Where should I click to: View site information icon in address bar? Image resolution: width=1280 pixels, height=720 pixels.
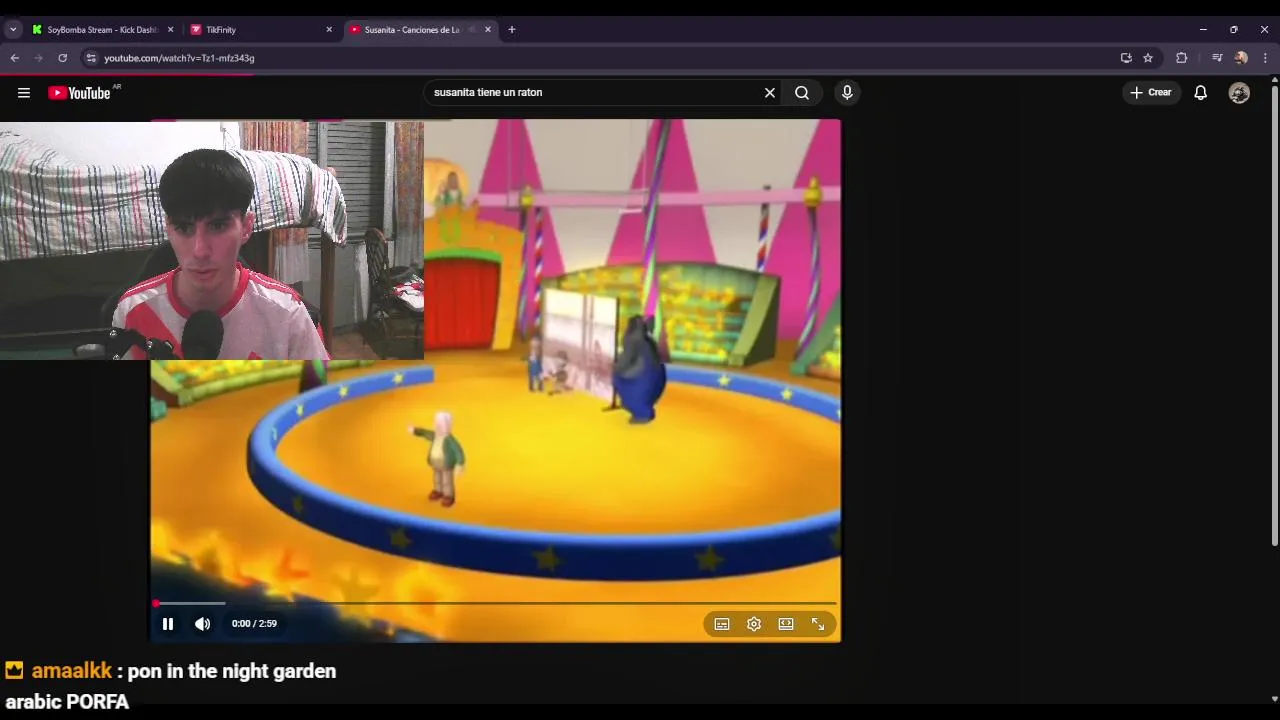[x=91, y=58]
